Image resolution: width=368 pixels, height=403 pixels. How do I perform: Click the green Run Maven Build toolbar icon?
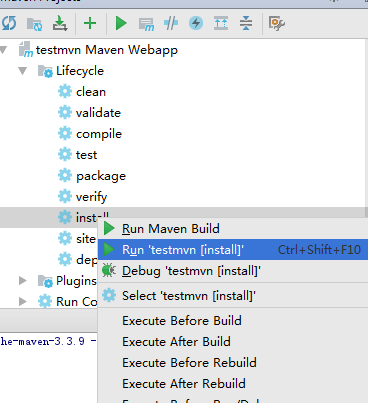[x=121, y=23]
